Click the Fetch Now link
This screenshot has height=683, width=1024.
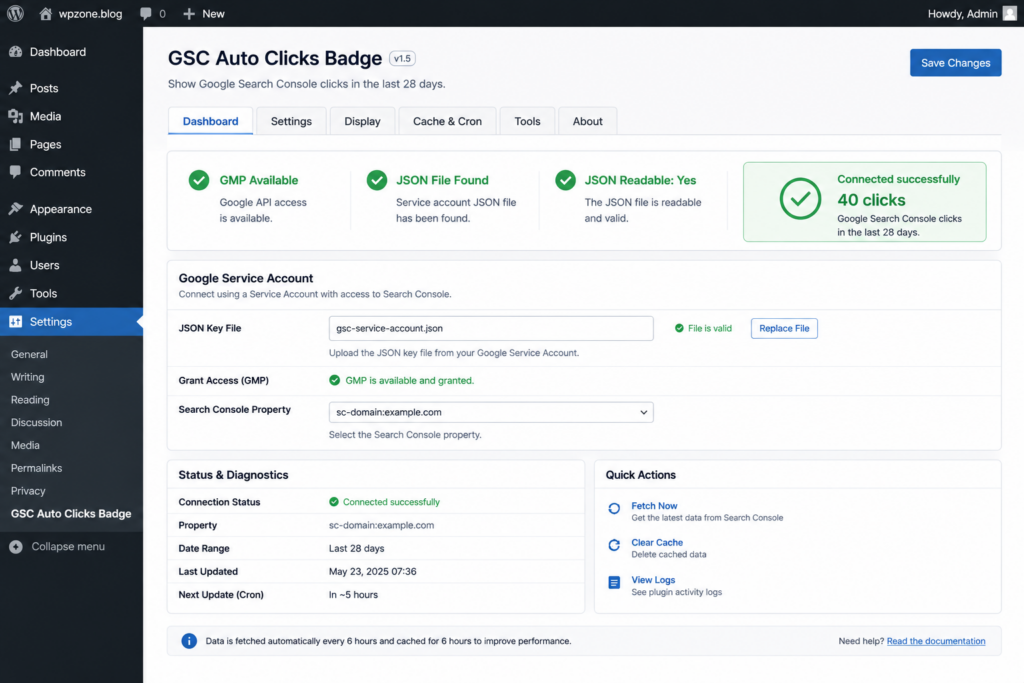click(654, 505)
